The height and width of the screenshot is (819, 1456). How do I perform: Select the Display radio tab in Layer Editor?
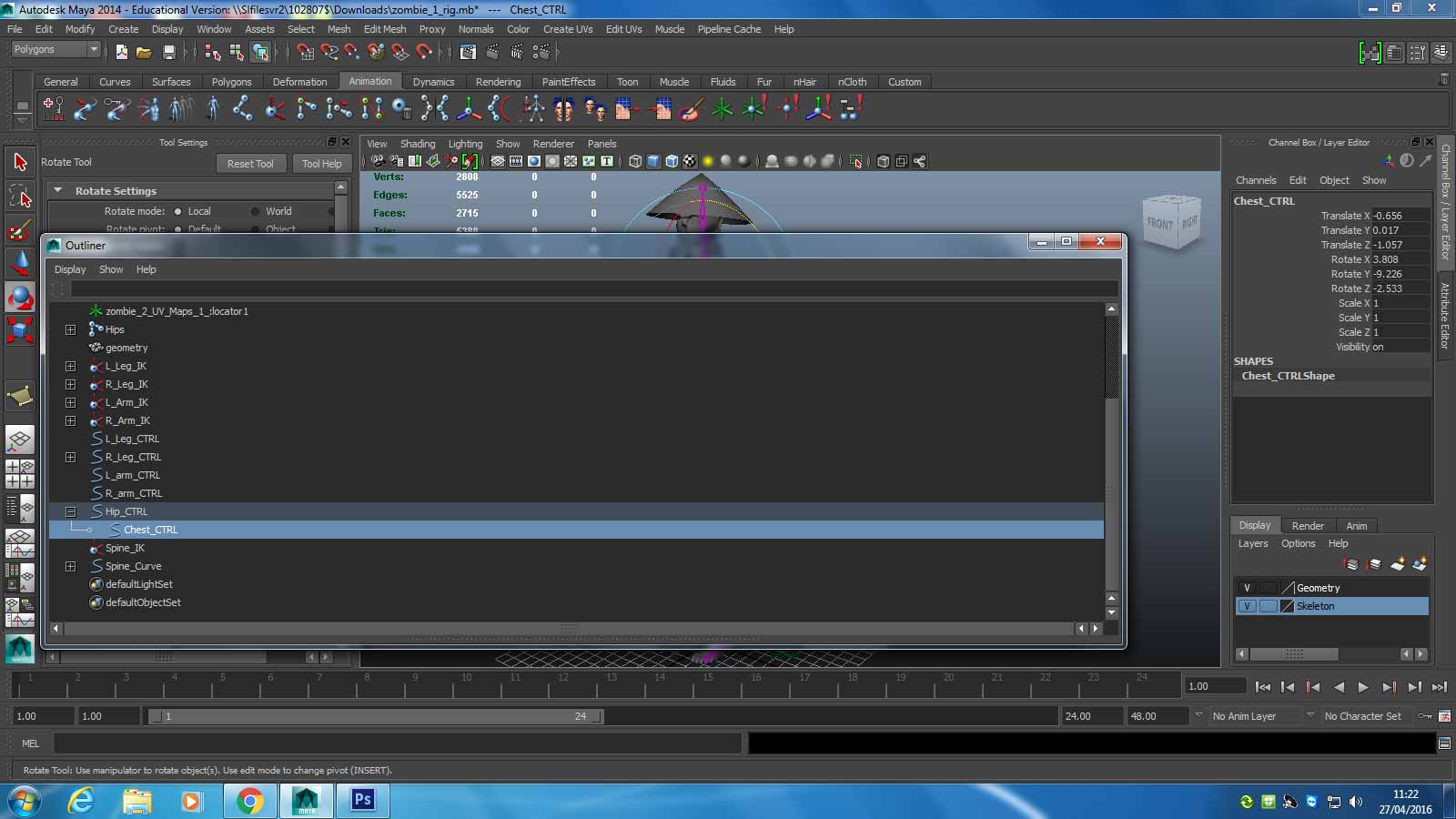[1254, 525]
